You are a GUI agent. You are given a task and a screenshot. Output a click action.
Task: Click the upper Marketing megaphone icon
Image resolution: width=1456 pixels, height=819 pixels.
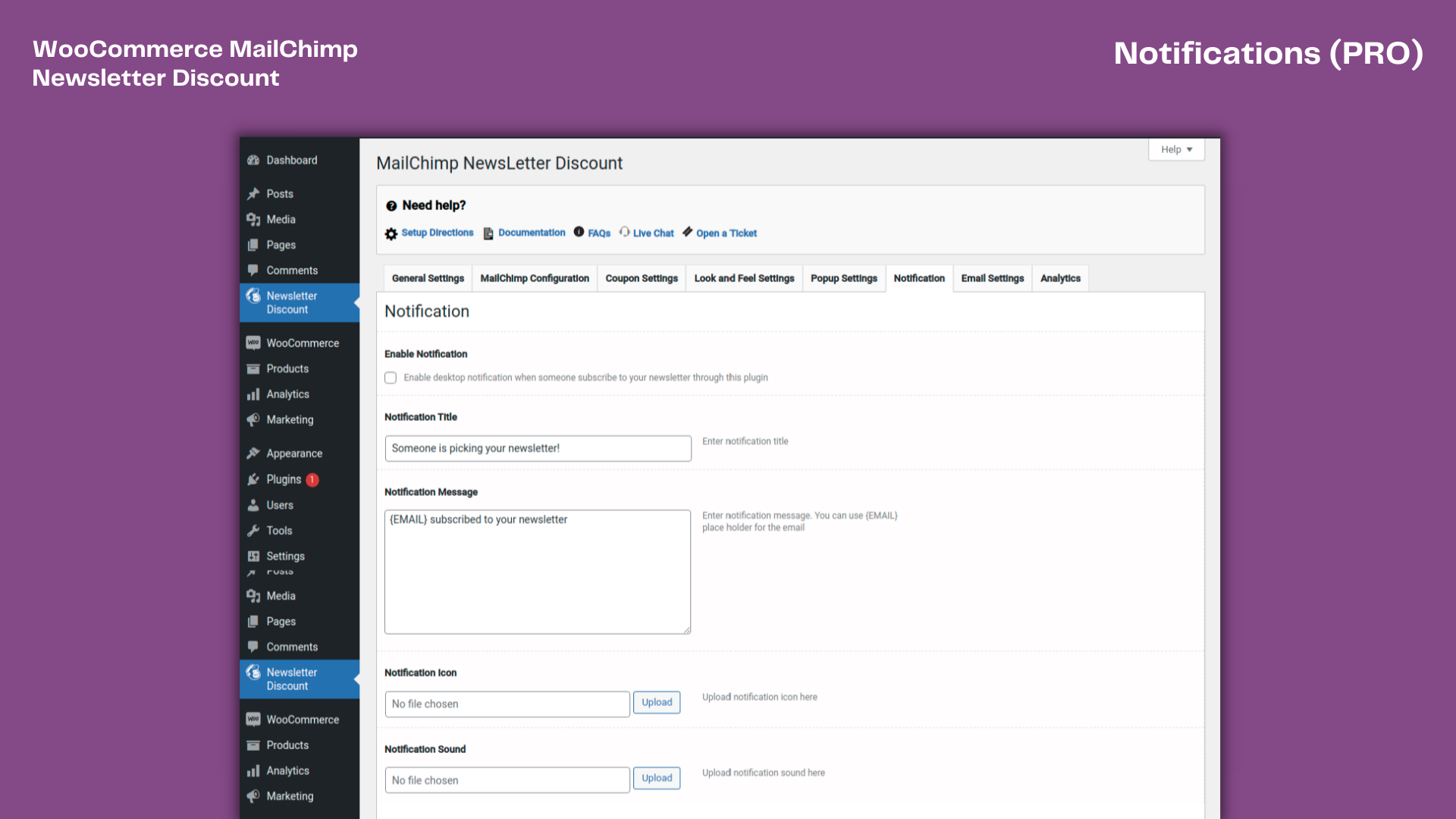click(253, 419)
